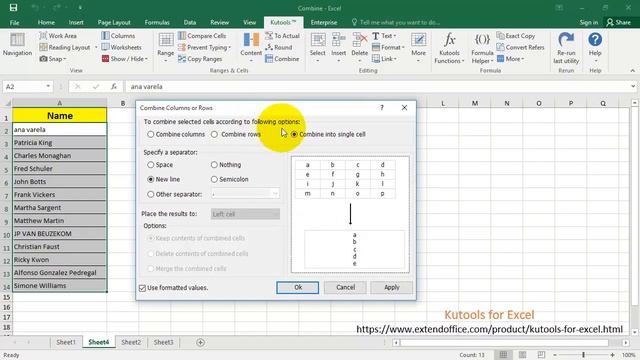
Task: Open the Round tool
Action: [278, 47]
